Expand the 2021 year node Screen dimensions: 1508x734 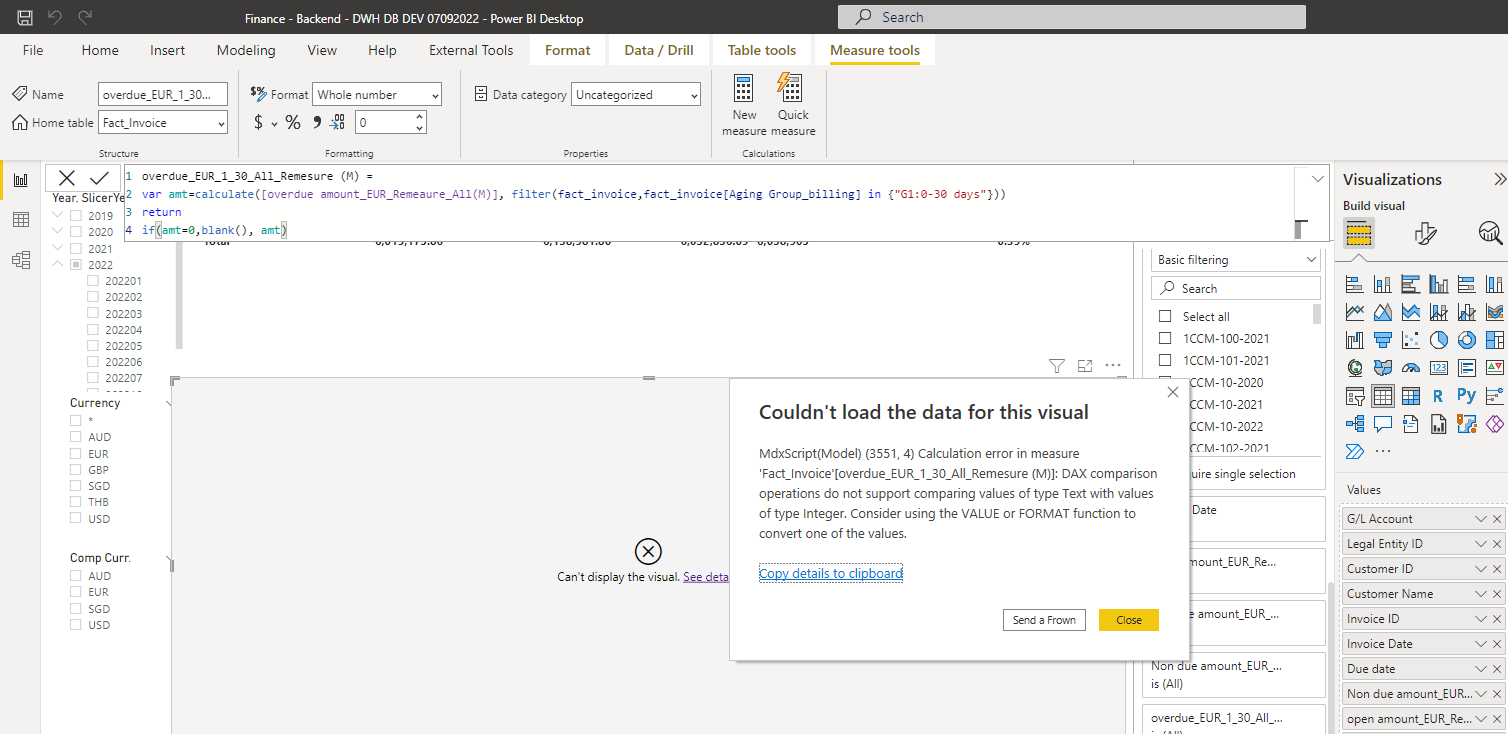coord(58,249)
